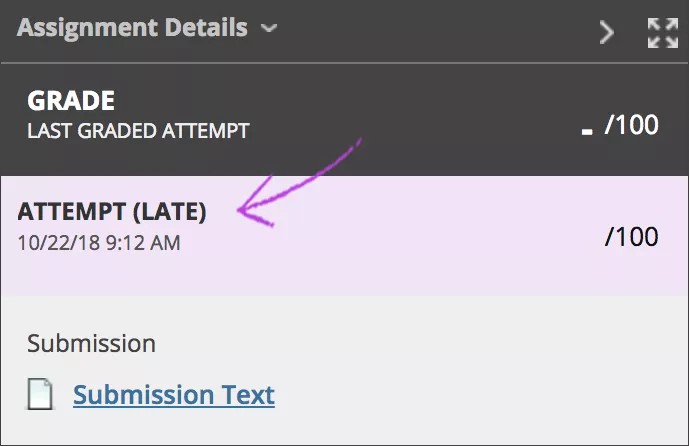Click the /100 total in the GRADE row
Viewport: 689px width, 446px height.
pos(632,126)
